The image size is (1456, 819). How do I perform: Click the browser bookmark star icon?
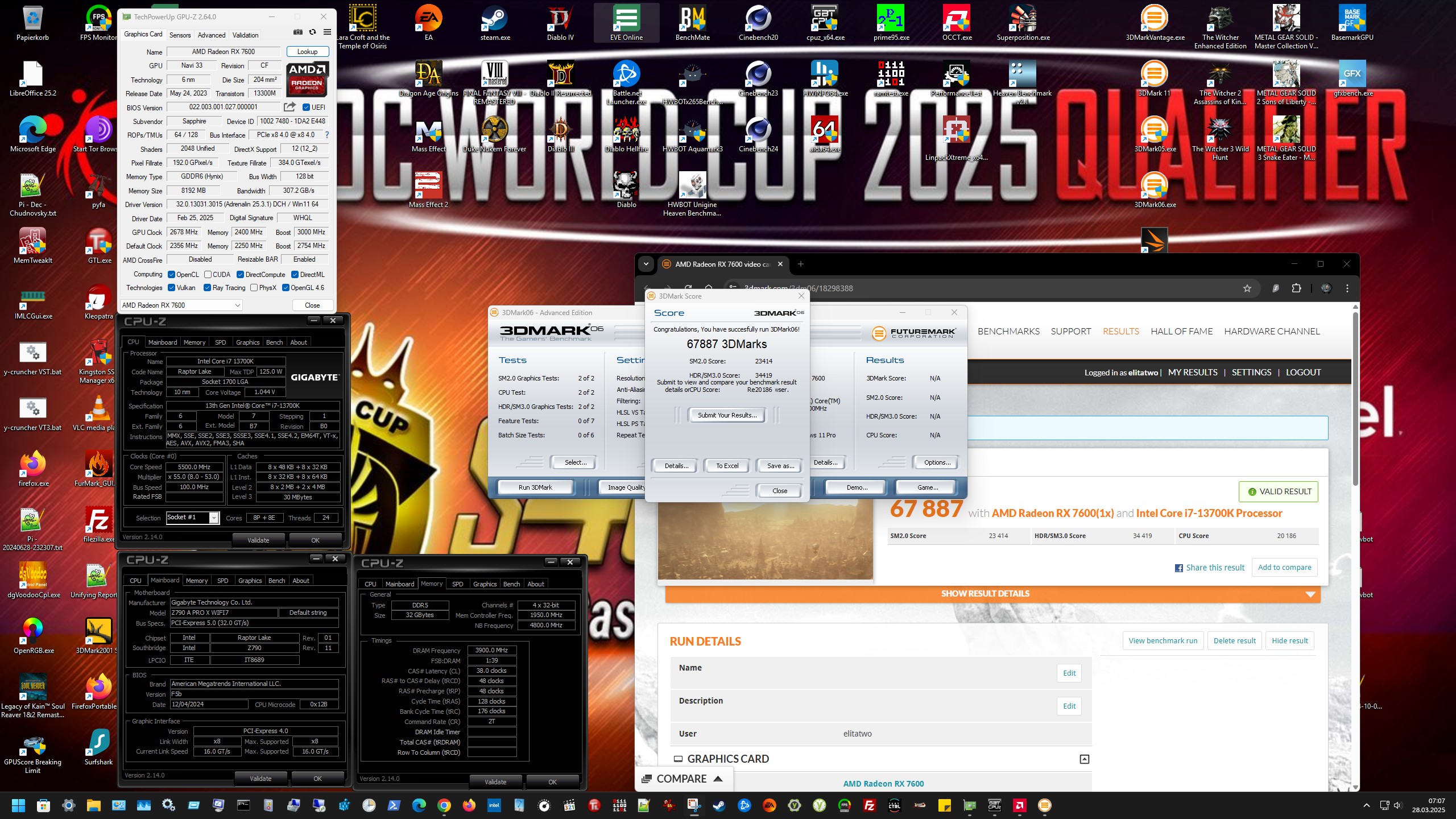coord(1247,288)
